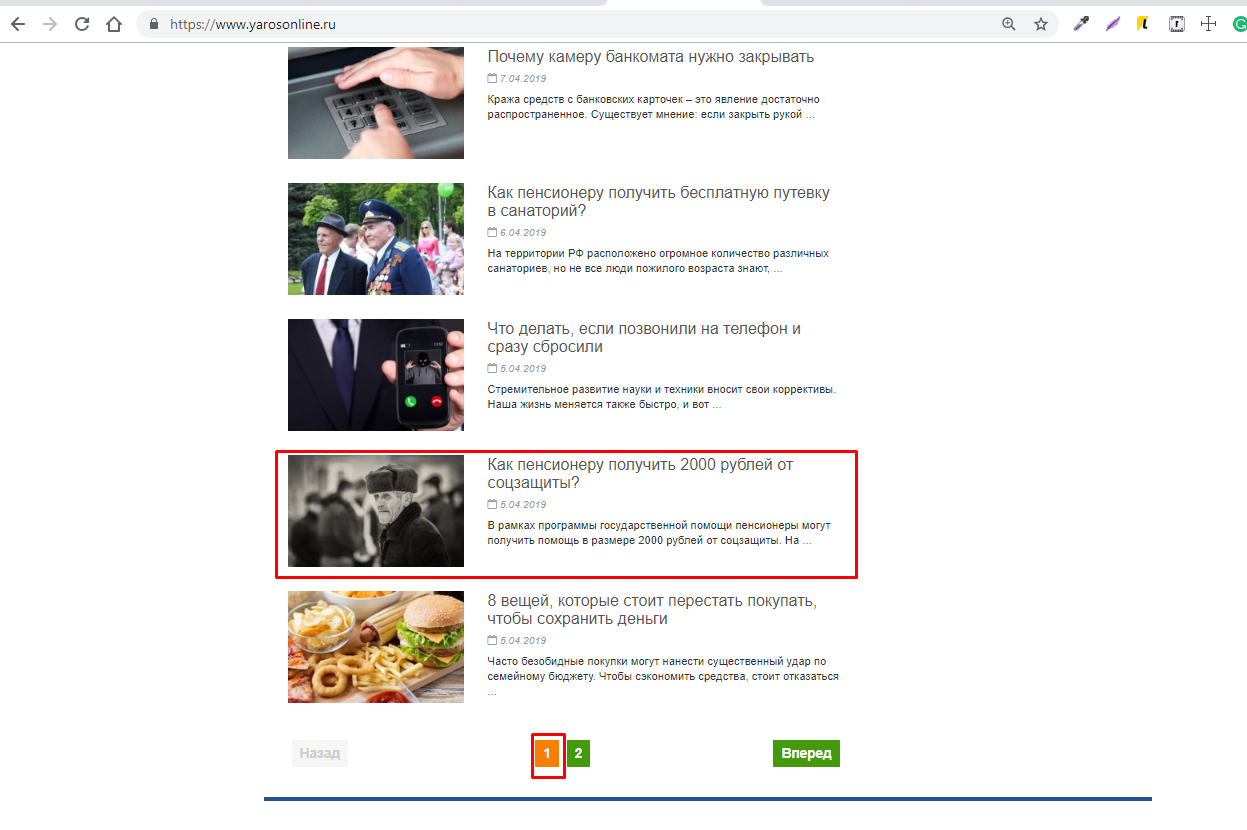Open the zoom magnifier in address bar

pyautogui.click(x=1009, y=24)
